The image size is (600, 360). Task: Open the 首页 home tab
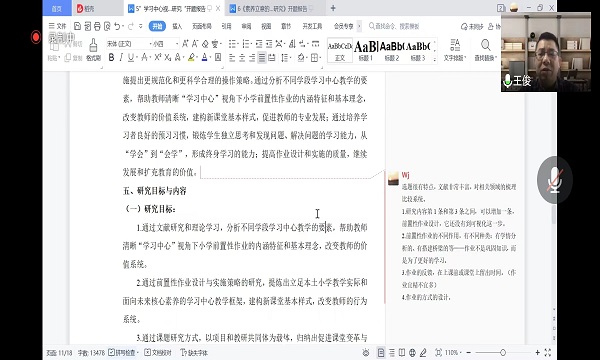pyautogui.click(x=57, y=8)
